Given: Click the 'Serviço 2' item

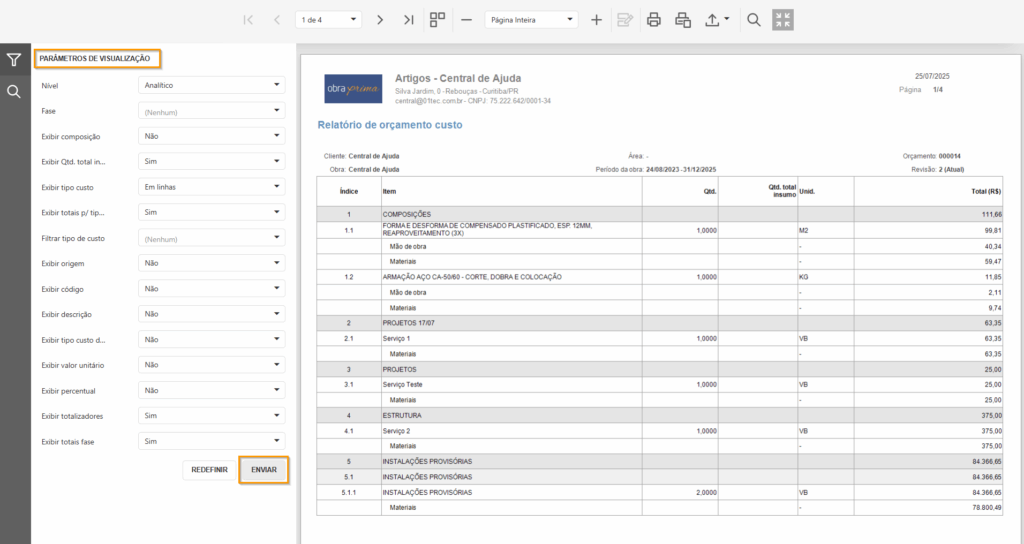Looking at the screenshot, I should [x=396, y=431].
